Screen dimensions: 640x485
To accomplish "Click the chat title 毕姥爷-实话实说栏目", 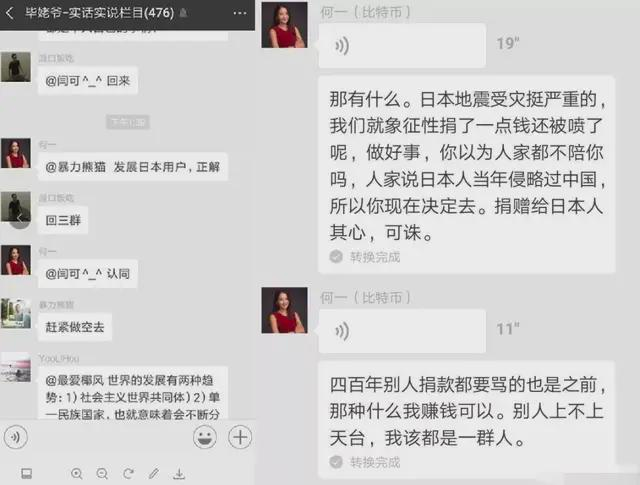I will coord(99,13).
